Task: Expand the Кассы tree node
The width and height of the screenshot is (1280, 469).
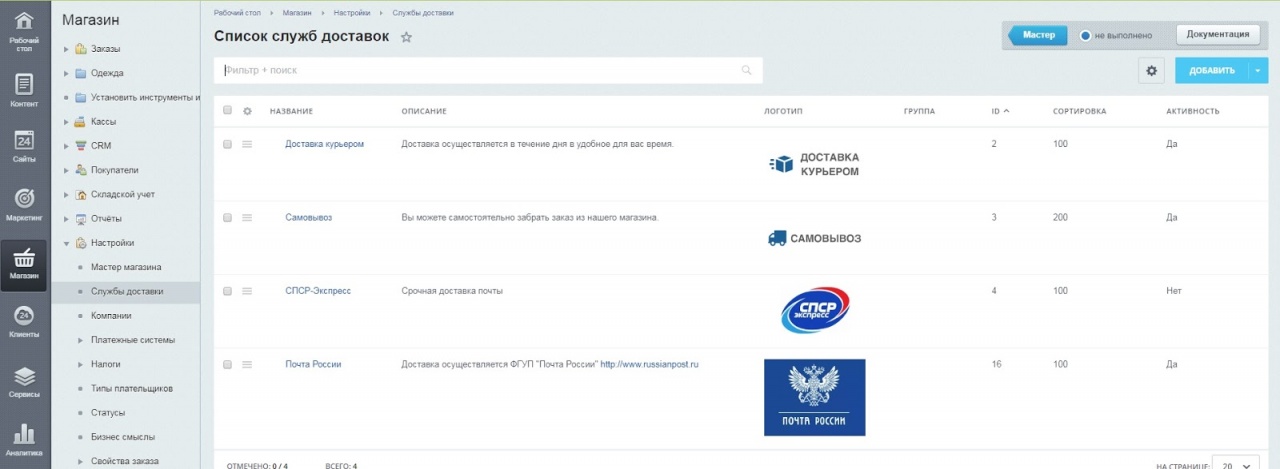Action: click(x=66, y=122)
